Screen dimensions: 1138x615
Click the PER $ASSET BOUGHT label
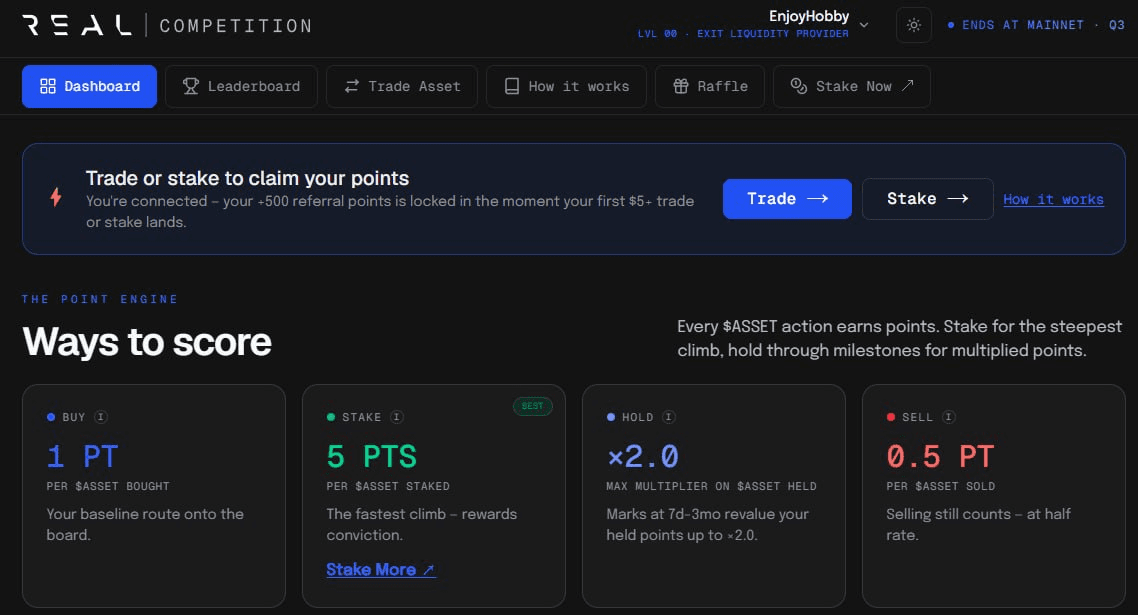pyautogui.click(x=108, y=486)
